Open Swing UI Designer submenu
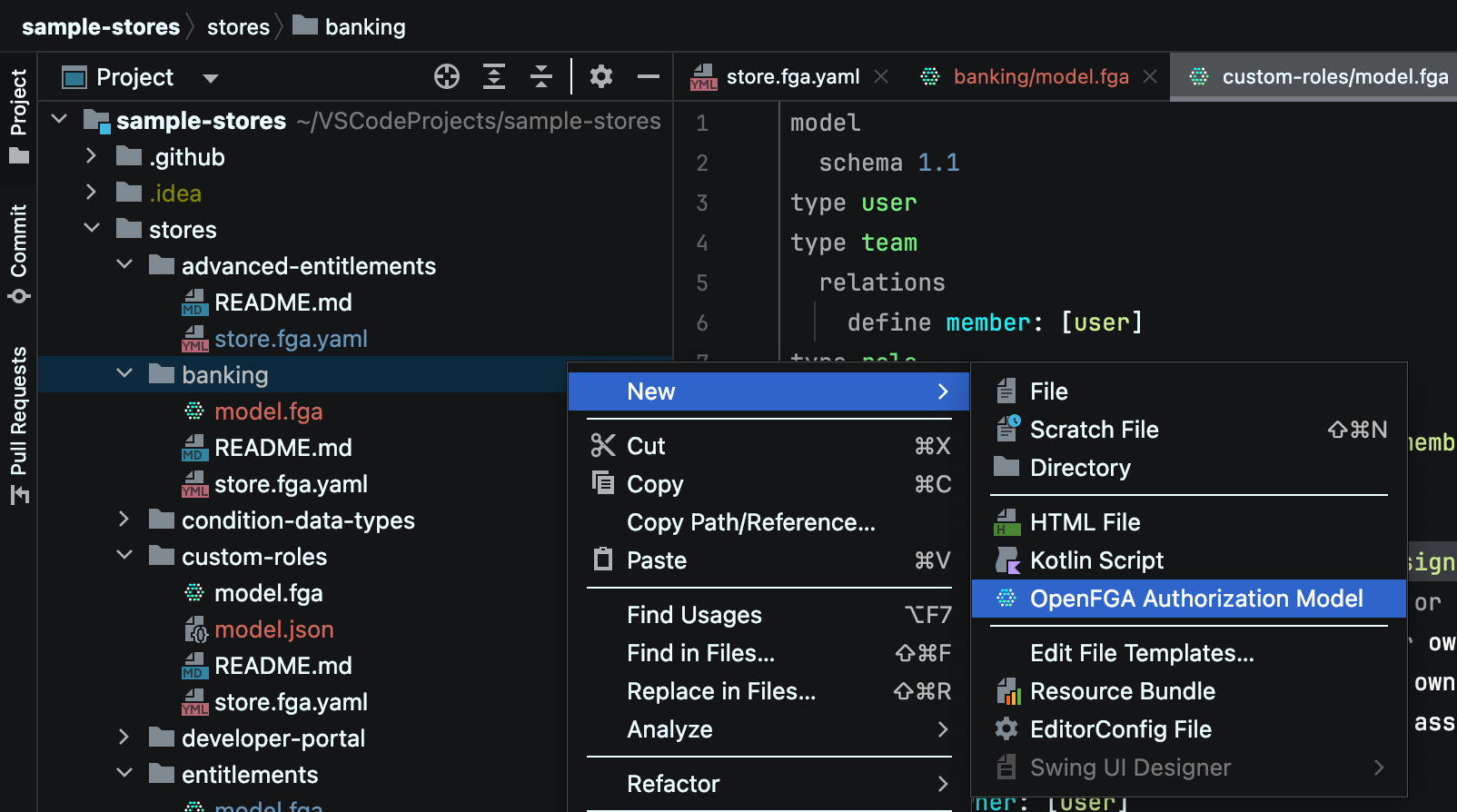The width and height of the screenshot is (1457, 812). [x=1189, y=767]
